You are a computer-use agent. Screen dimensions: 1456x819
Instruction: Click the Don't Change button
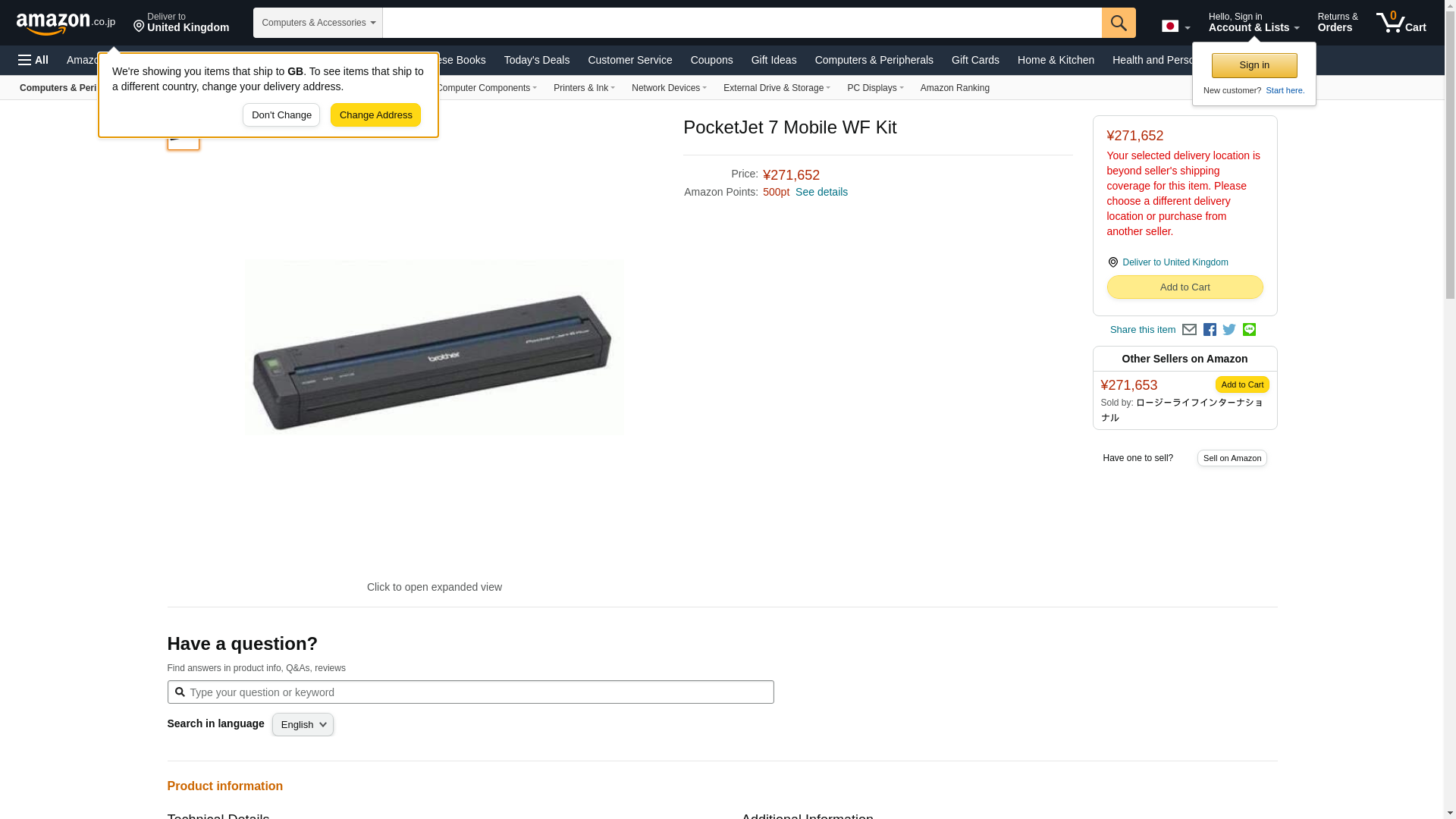point(281,115)
